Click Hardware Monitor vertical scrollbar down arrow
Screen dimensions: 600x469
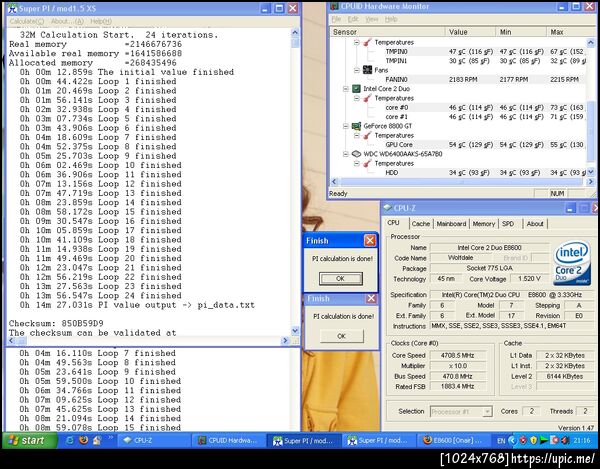(590, 173)
